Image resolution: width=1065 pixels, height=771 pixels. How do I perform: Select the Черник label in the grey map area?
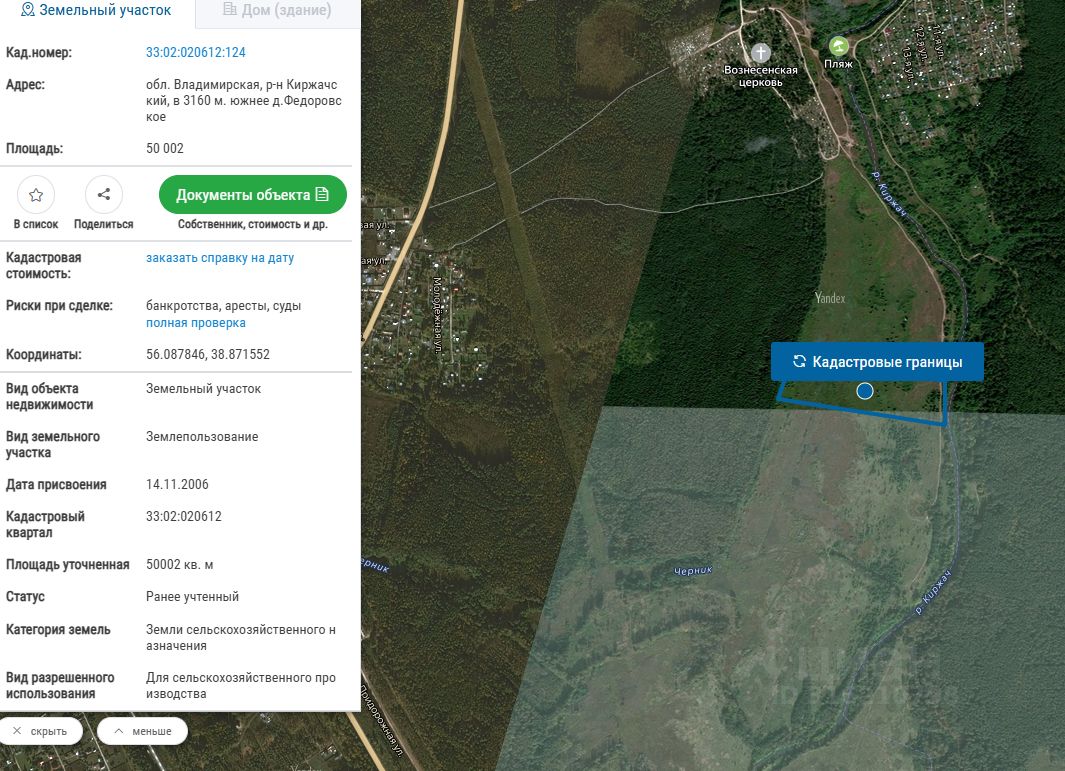click(x=693, y=571)
